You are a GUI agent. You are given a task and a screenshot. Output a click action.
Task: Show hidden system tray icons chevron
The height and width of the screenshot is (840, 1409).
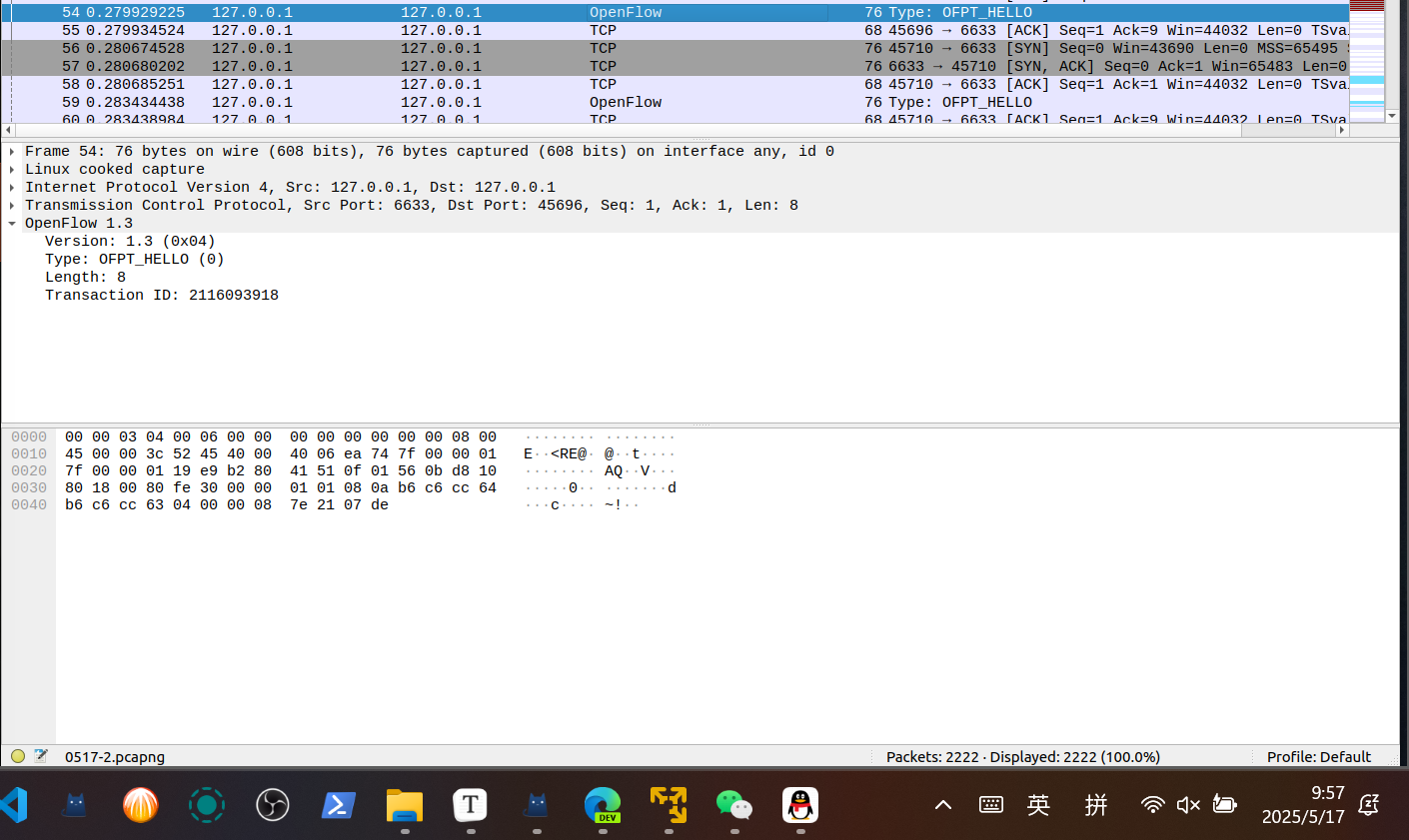click(x=942, y=805)
